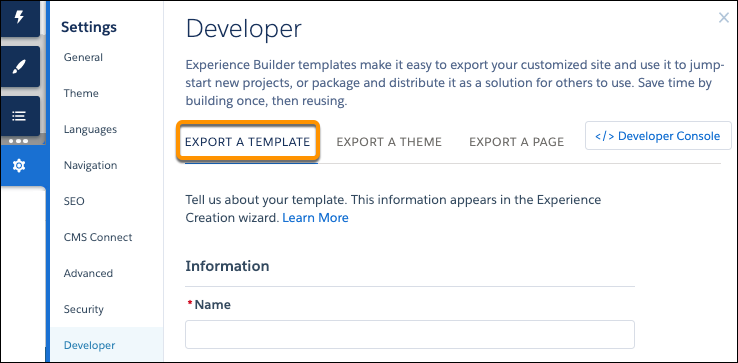
Task: Open the Developer Console button
Action: (x=658, y=136)
